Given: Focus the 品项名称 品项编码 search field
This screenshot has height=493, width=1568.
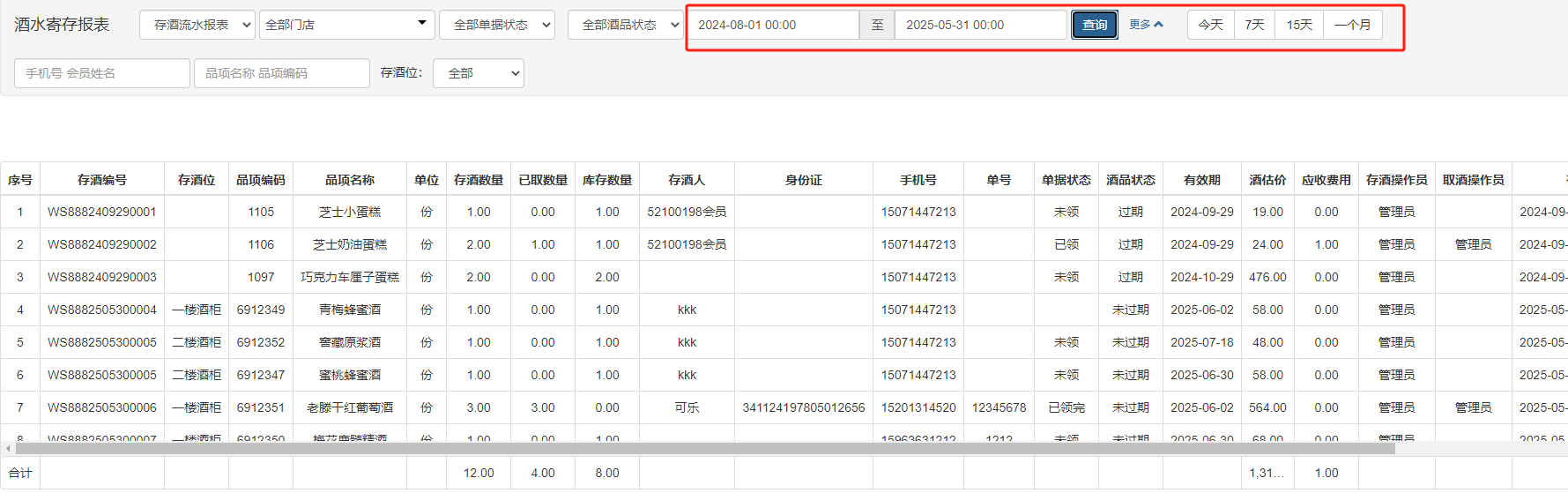Looking at the screenshot, I should (x=282, y=73).
